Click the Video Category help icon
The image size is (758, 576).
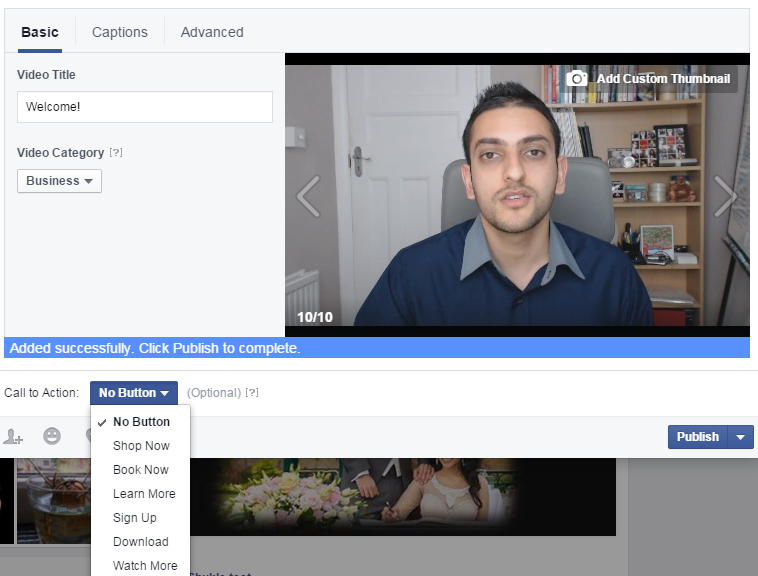(x=116, y=153)
